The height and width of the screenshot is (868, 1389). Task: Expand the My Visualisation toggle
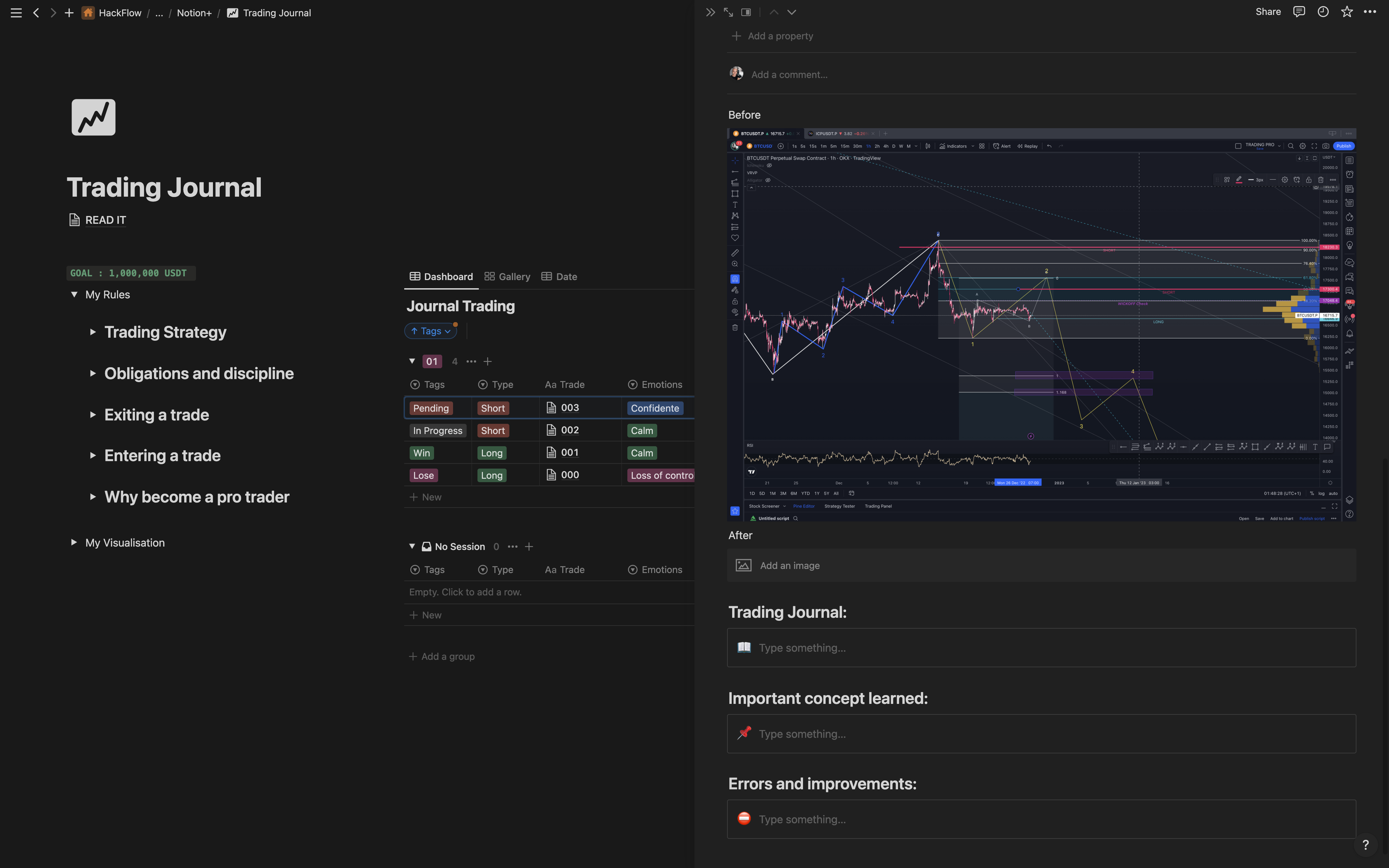74,542
